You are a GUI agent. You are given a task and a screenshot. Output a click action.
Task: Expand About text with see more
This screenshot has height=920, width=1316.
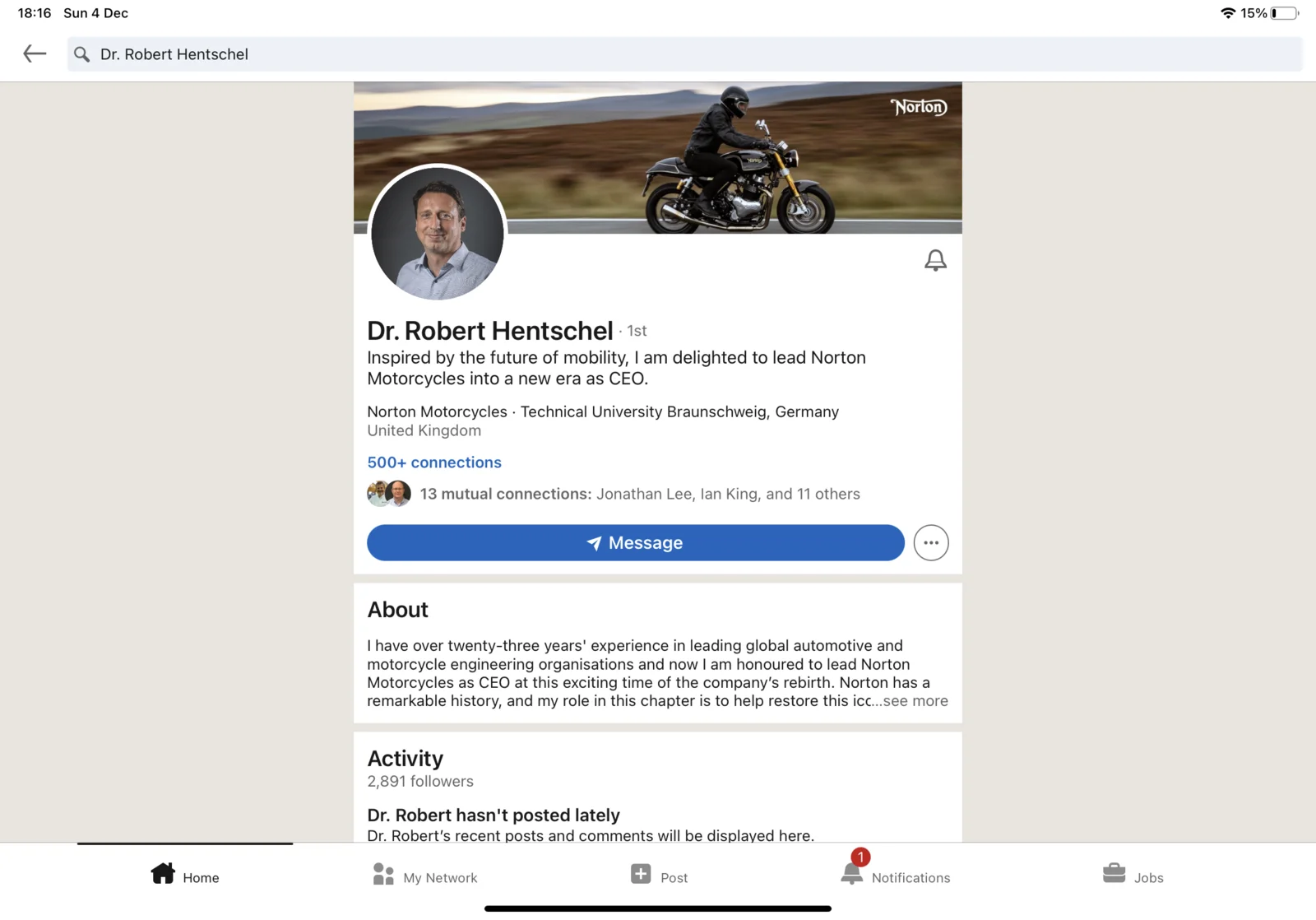tap(915, 701)
